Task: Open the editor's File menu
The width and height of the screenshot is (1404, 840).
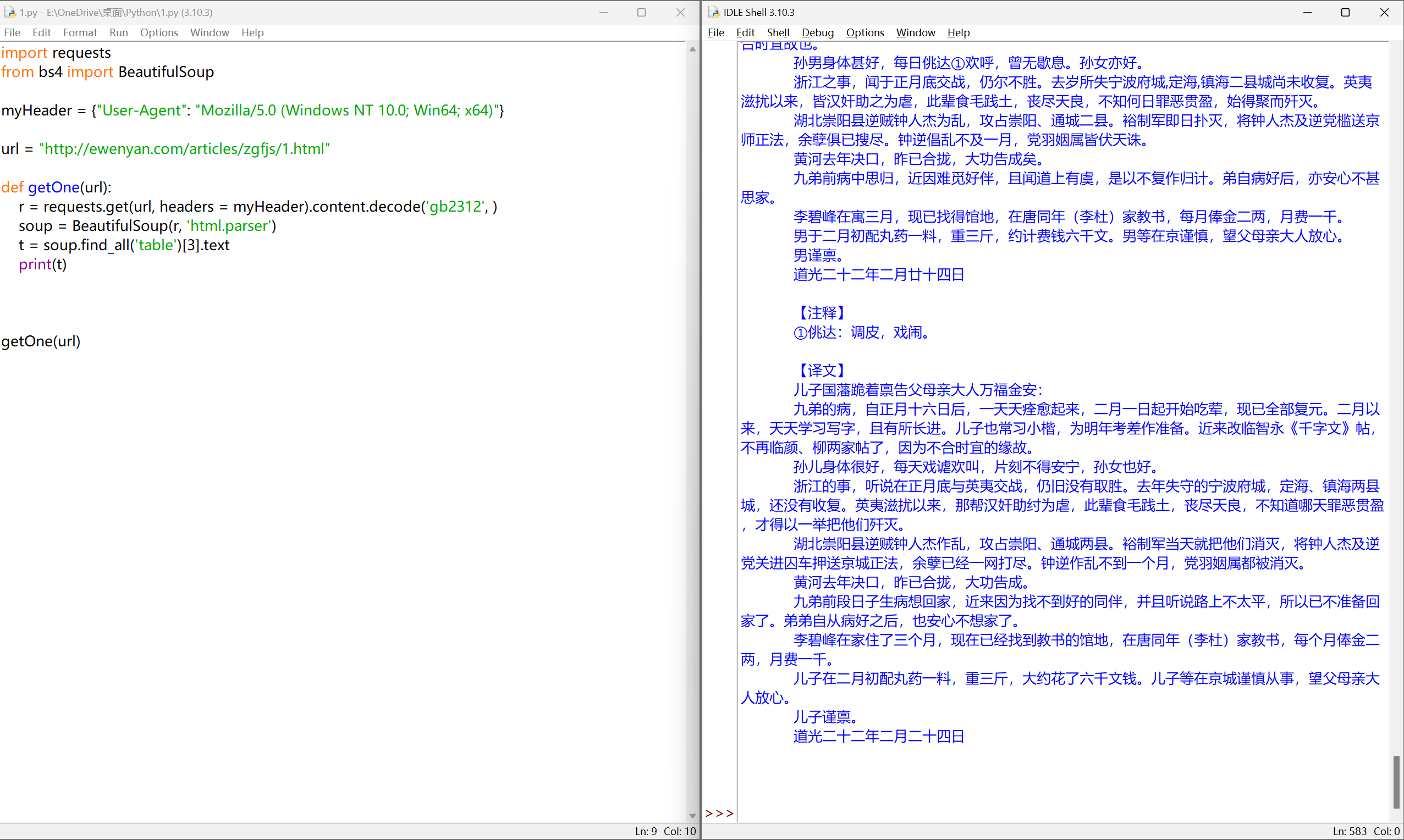Action: pos(12,32)
